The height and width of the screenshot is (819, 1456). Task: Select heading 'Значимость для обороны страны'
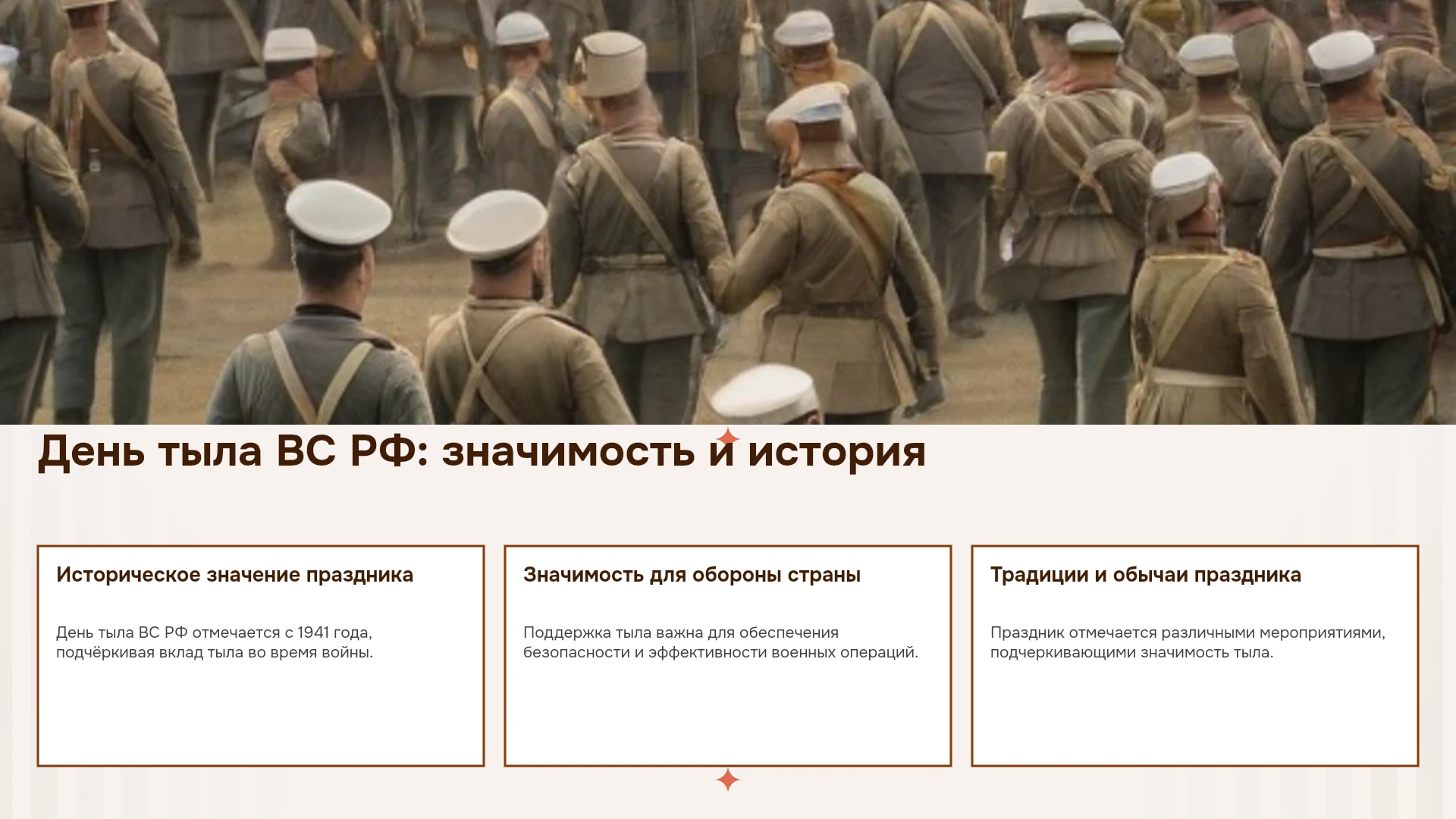point(692,575)
